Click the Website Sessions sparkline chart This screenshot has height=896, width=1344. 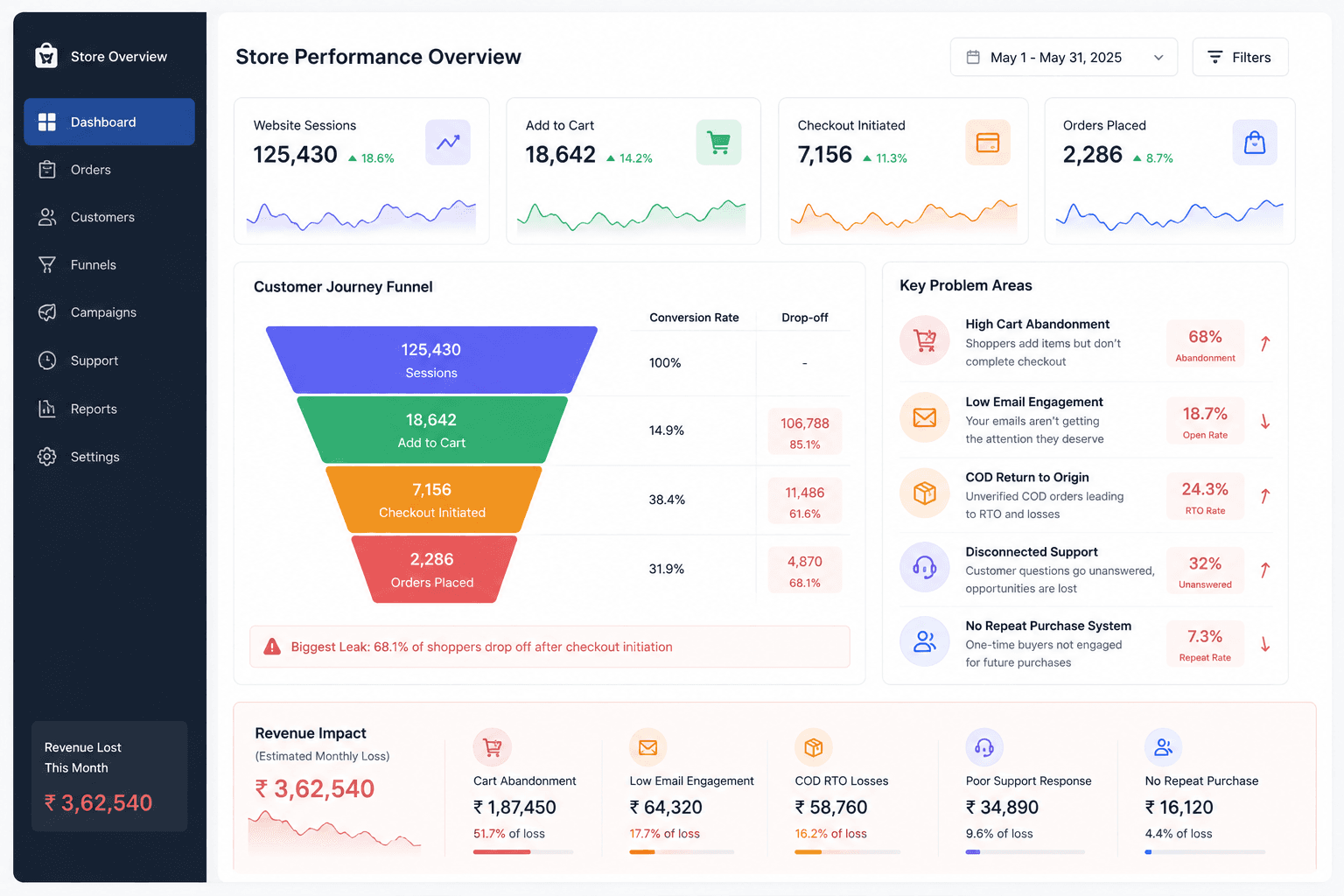[361, 215]
